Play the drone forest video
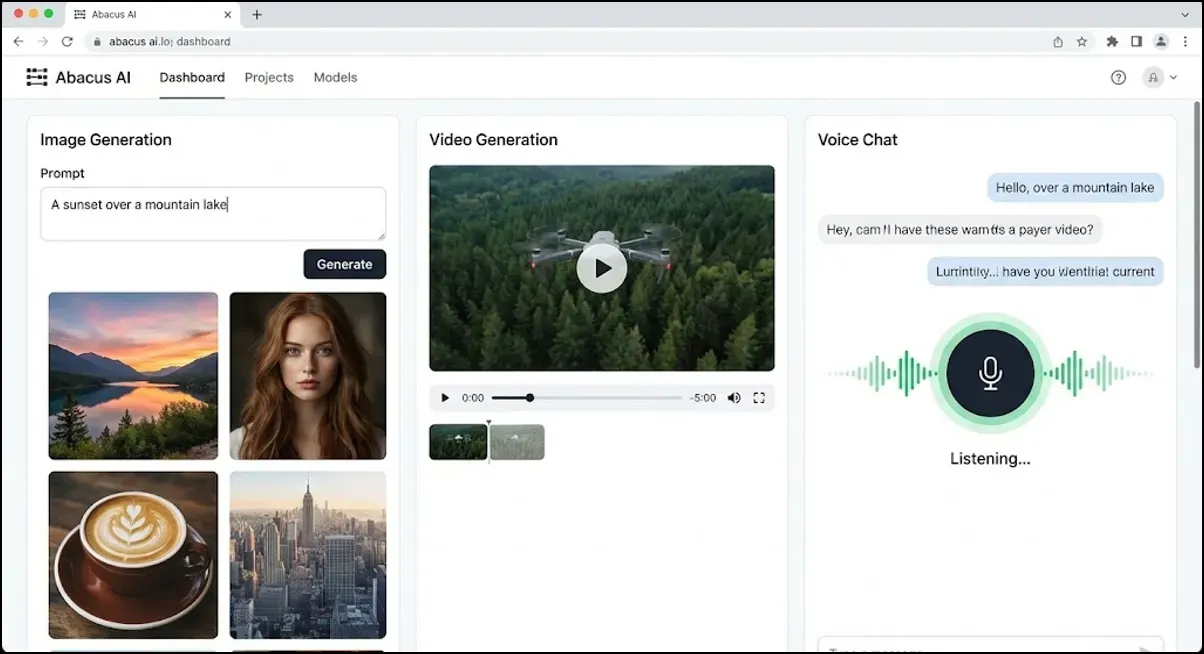 601,267
